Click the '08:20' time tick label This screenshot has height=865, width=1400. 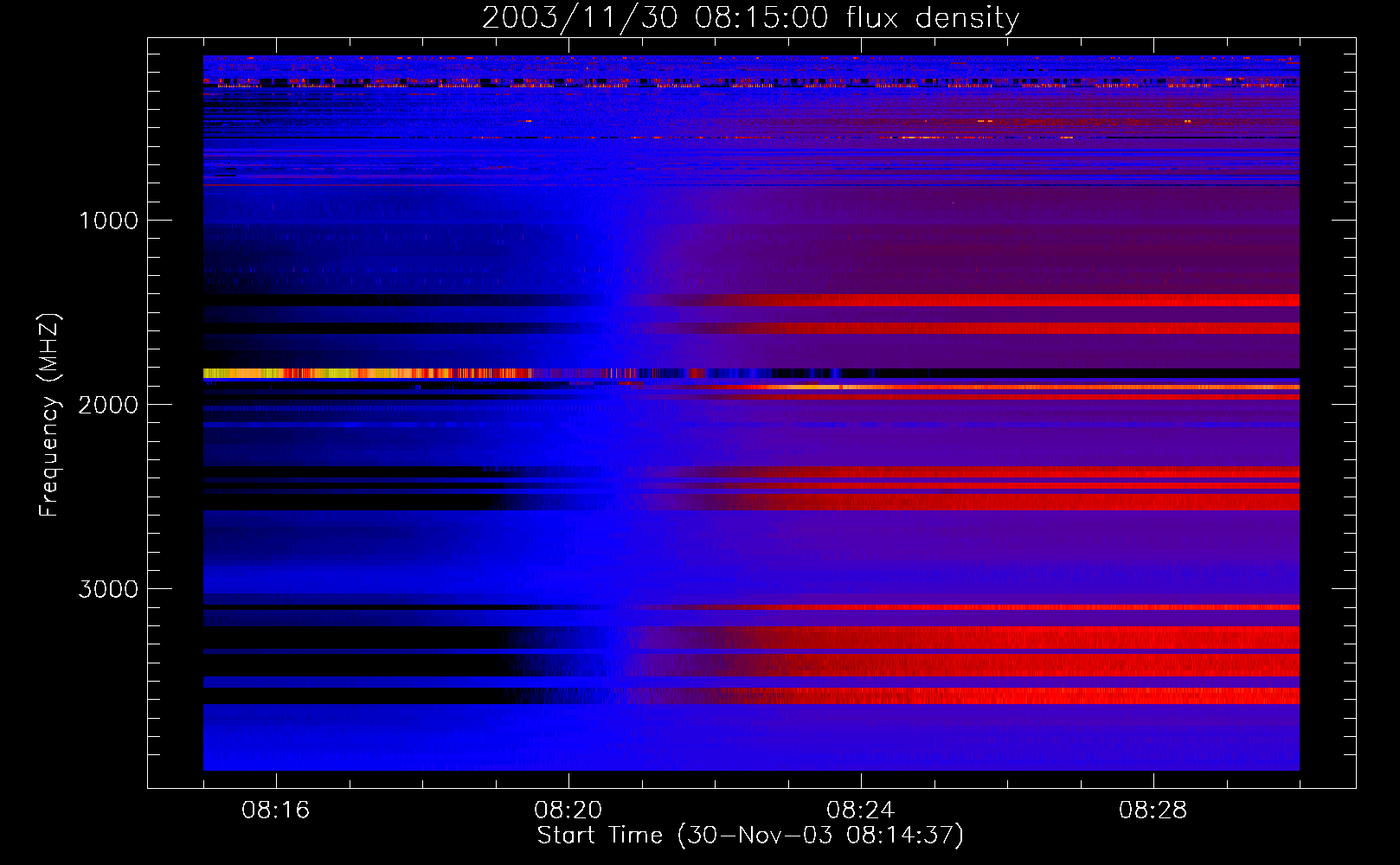click(x=568, y=811)
